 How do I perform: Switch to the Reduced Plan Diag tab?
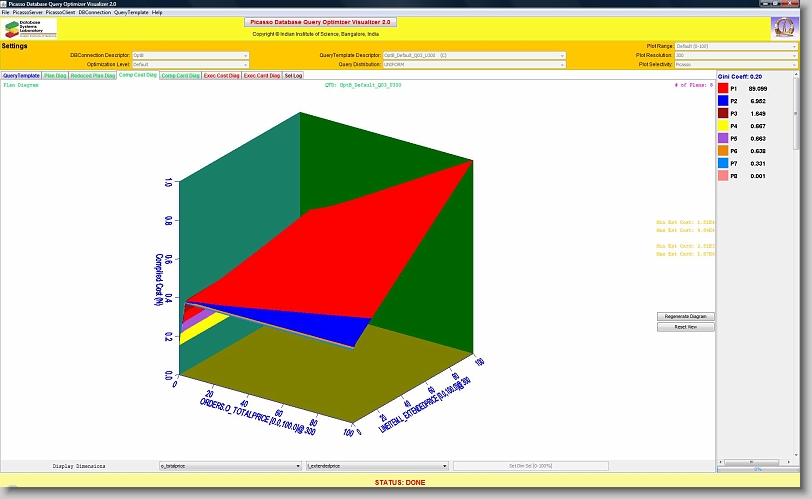point(93,75)
